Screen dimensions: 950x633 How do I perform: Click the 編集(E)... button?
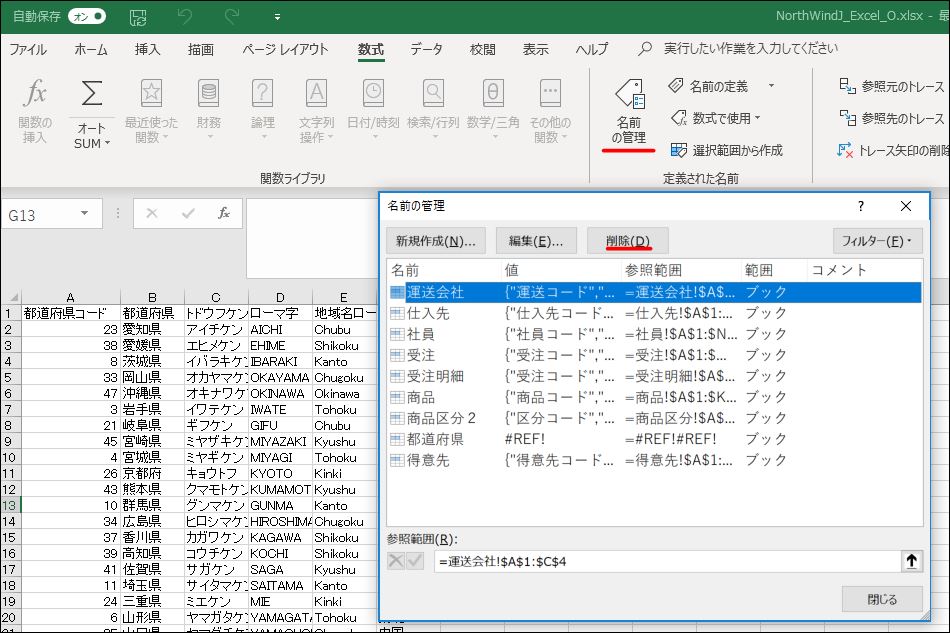536,241
